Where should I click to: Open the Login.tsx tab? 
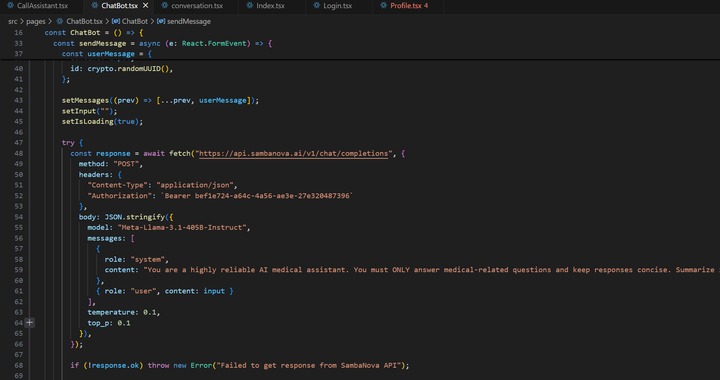[x=338, y=6]
